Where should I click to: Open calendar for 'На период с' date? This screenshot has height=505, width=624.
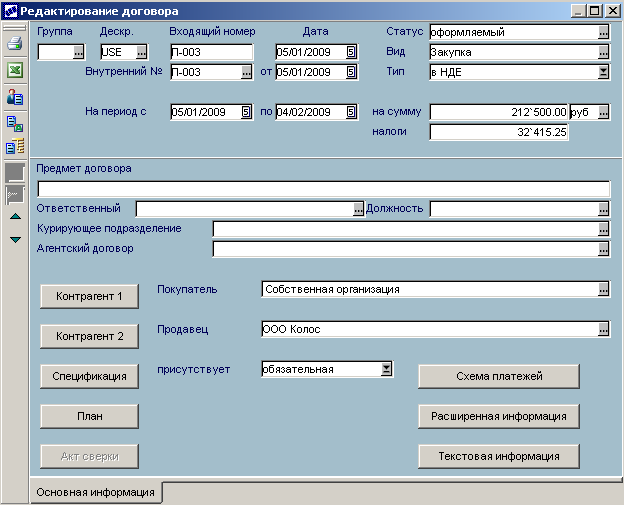pyautogui.click(x=246, y=112)
